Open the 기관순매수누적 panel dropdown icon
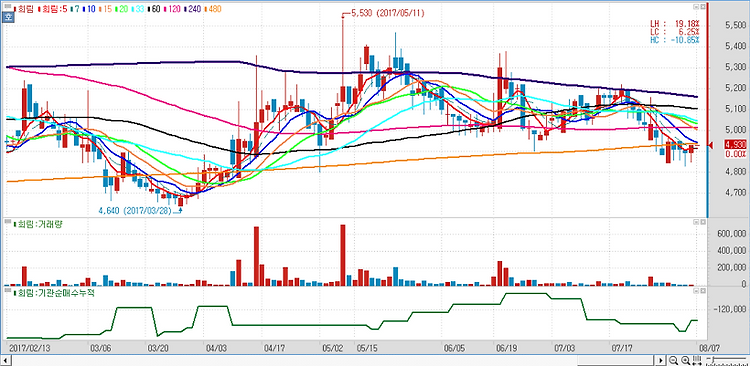Image resolution: width=750 pixels, height=366 pixels. click(x=696, y=290)
